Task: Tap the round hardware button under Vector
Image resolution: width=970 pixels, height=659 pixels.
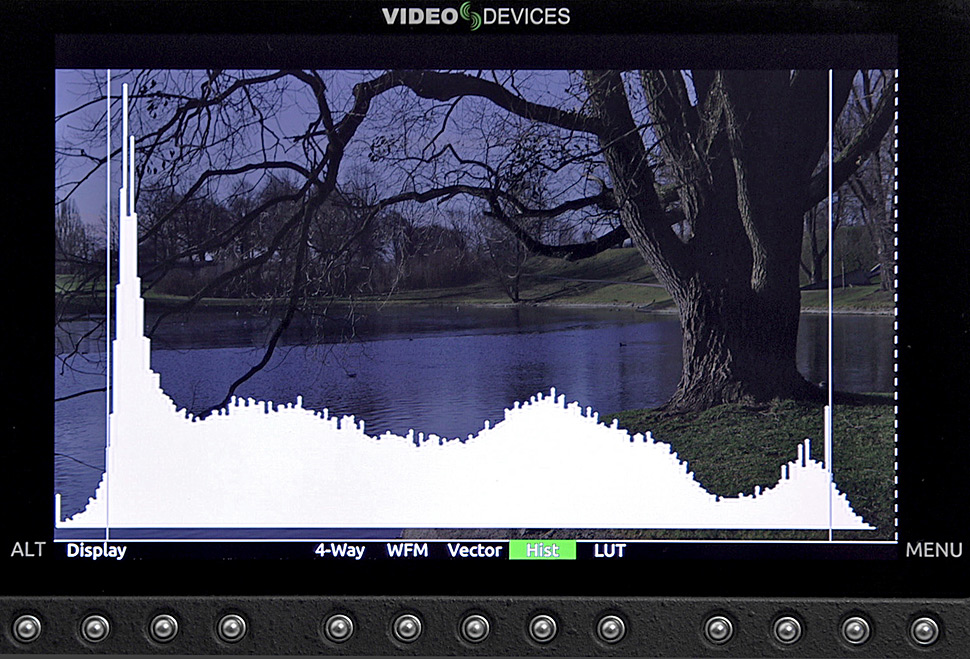Action: [x=474, y=628]
